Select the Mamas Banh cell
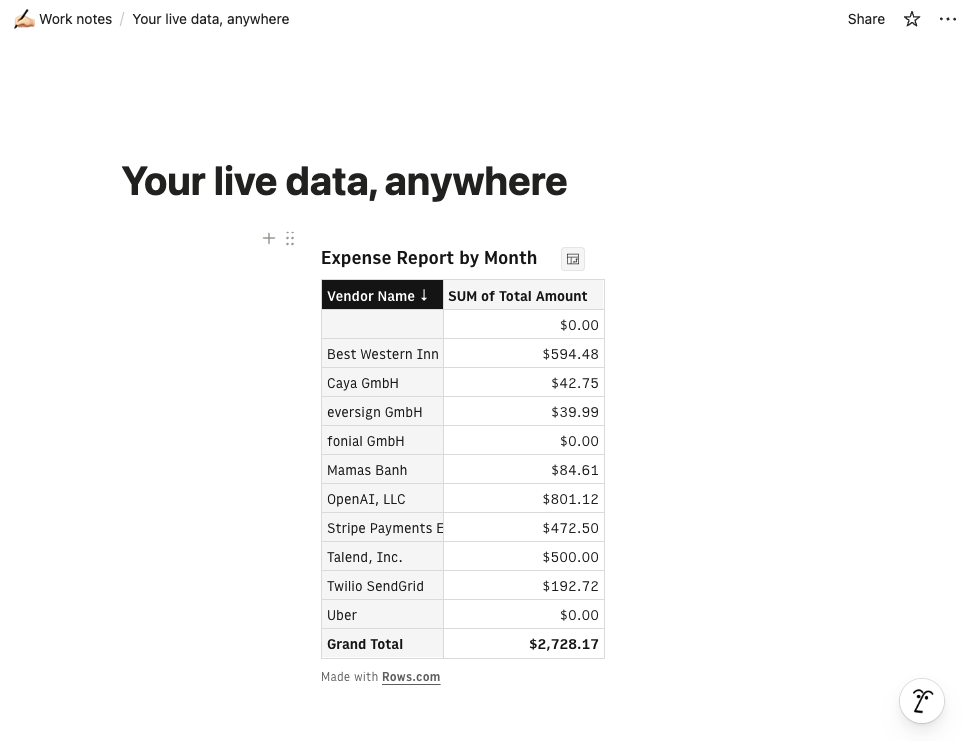 382,470
